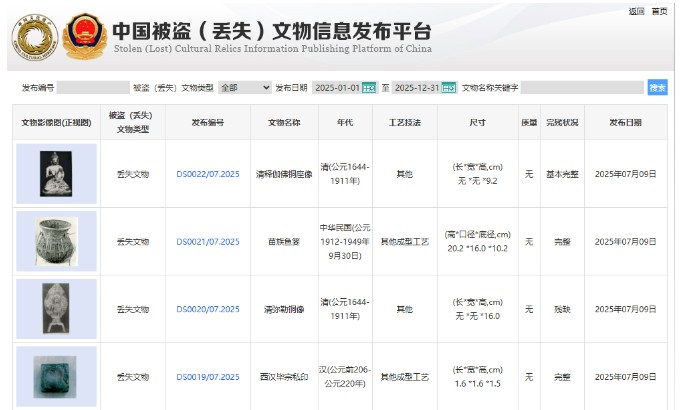The width and height of the screenshot is (682, 410).
Task: Click the police badge emblem icon
Action: click(83, 36)
